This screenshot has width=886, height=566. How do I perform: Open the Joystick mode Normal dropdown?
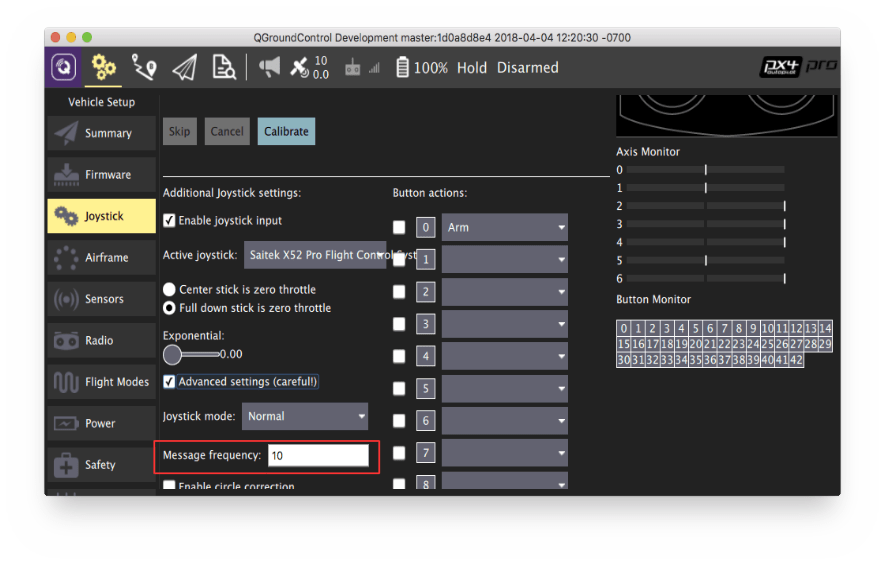[306, 416]
